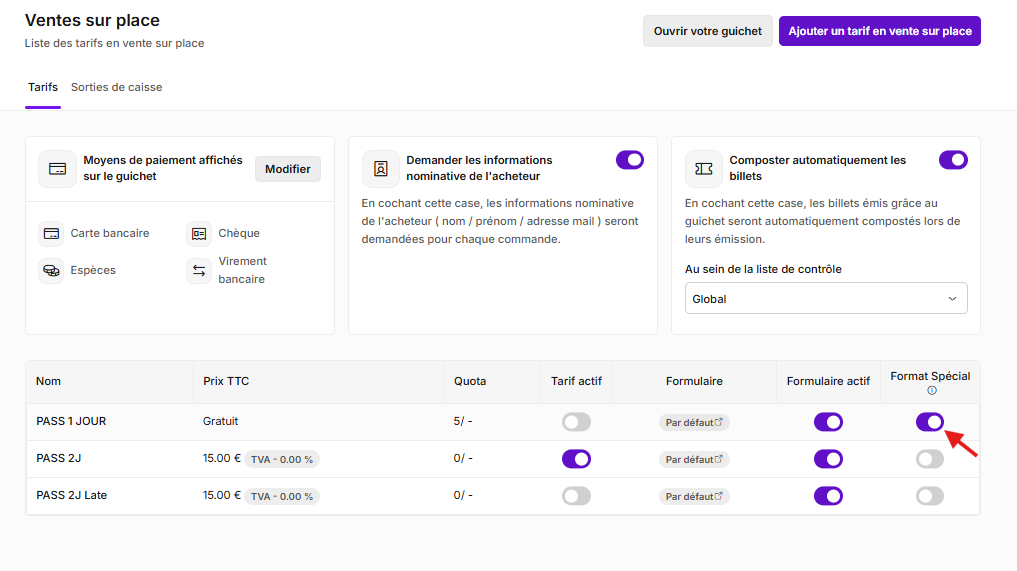Click the payment methods card icon
This screenshot has width=1017, height=571.
coord(57,169)
